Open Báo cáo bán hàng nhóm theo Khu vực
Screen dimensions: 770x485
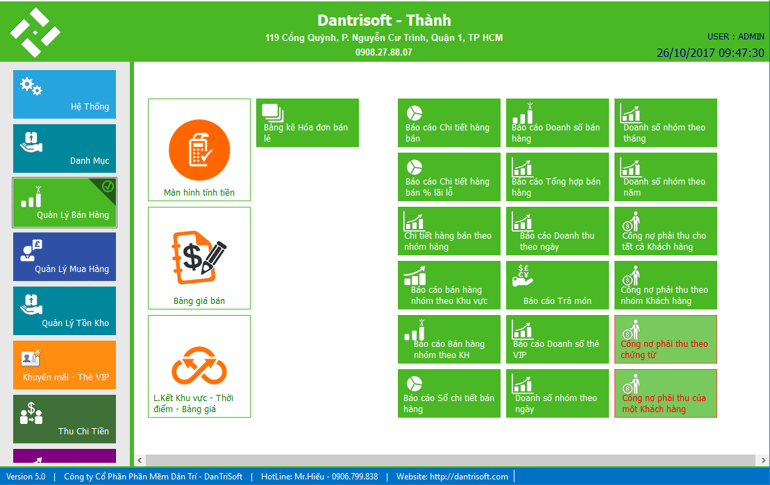click(449, 285)
